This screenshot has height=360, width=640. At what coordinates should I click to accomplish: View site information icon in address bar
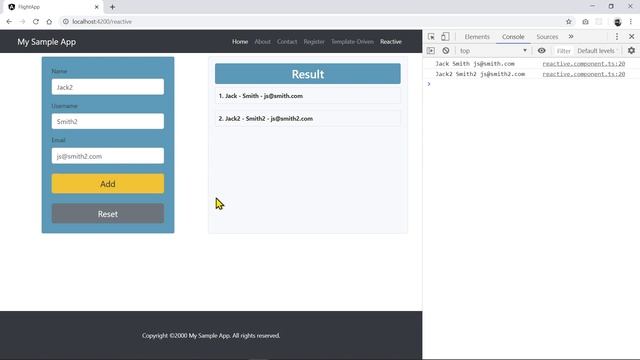coord(65,22)
